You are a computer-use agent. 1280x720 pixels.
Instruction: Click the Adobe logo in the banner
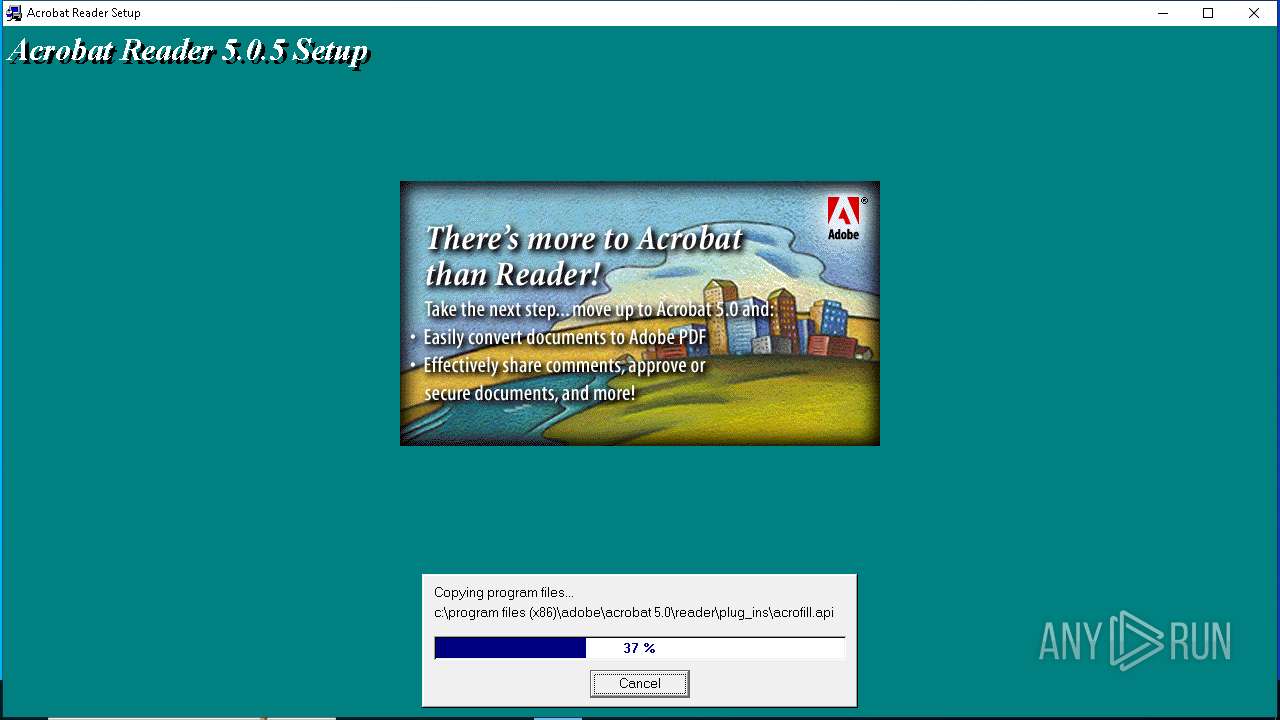[x=843, y=218]
